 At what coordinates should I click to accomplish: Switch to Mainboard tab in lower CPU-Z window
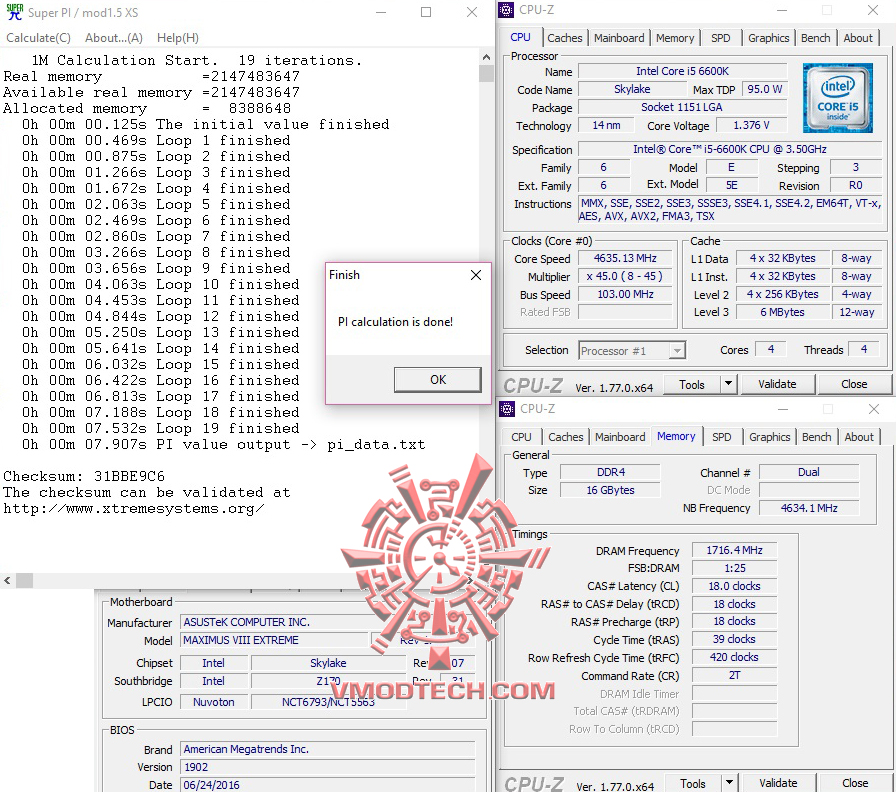(620, 437)
